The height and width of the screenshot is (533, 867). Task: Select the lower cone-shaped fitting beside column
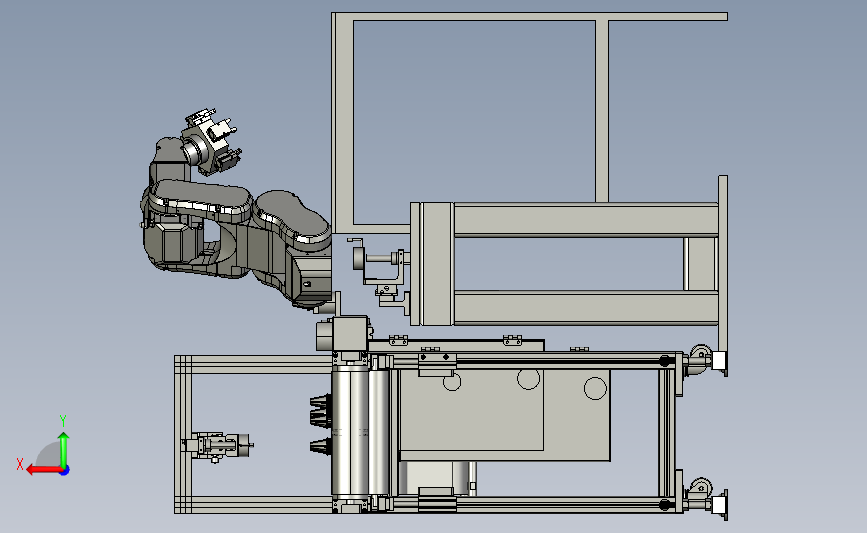[x=320, y=446]
